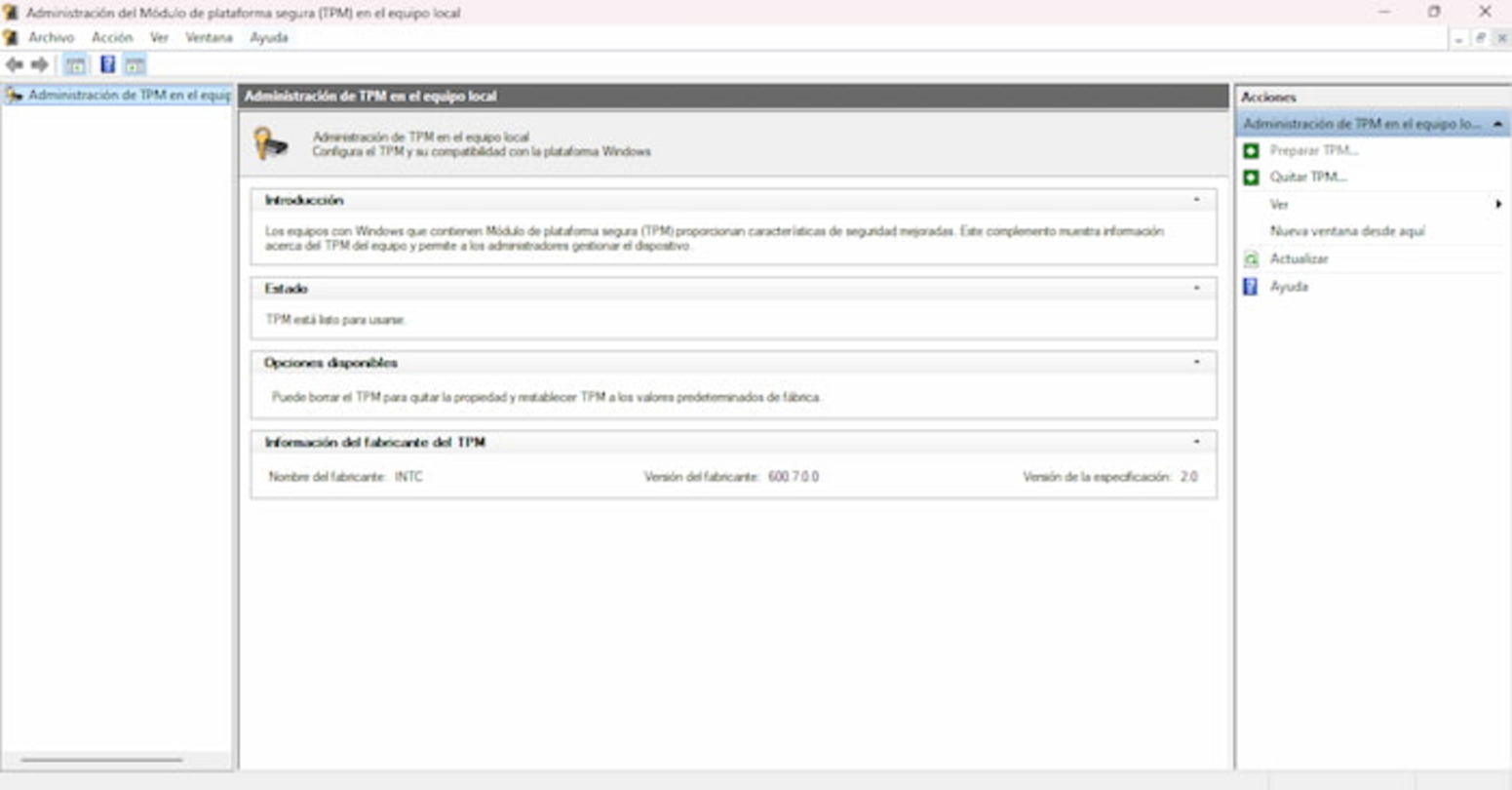Open the Acción menu
Screen dimensions: 1512x790
(x=112, y=37)
